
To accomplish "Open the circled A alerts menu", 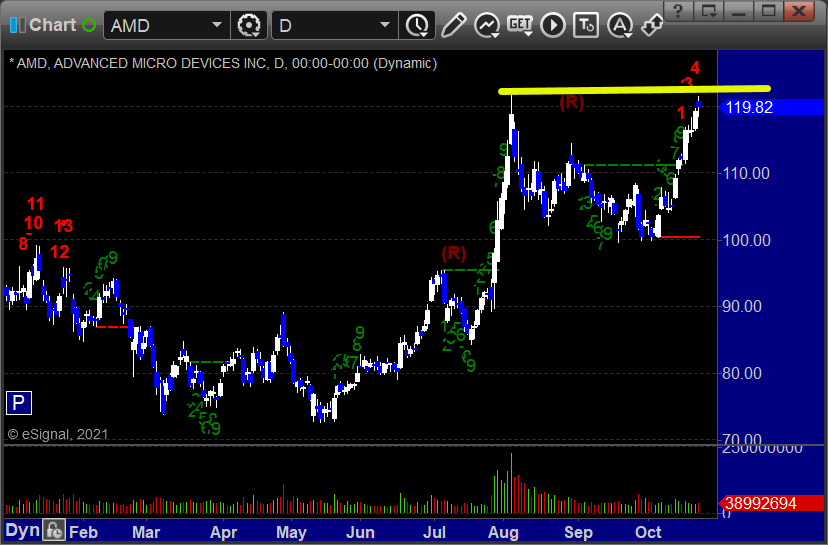I will (x=620, y=25).
